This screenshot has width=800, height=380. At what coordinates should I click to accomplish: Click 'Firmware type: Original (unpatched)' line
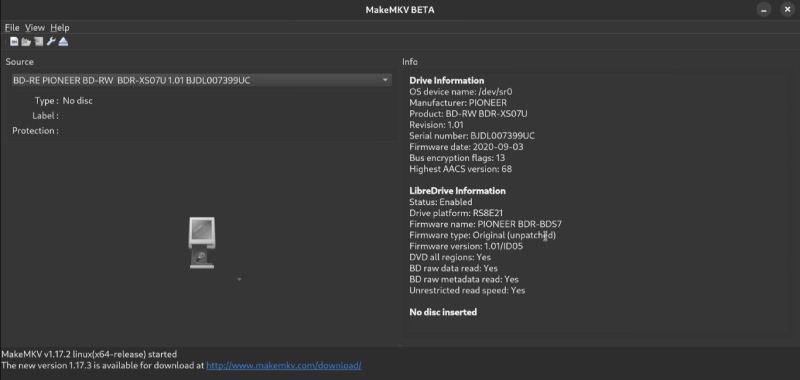[x=483, y=235]
